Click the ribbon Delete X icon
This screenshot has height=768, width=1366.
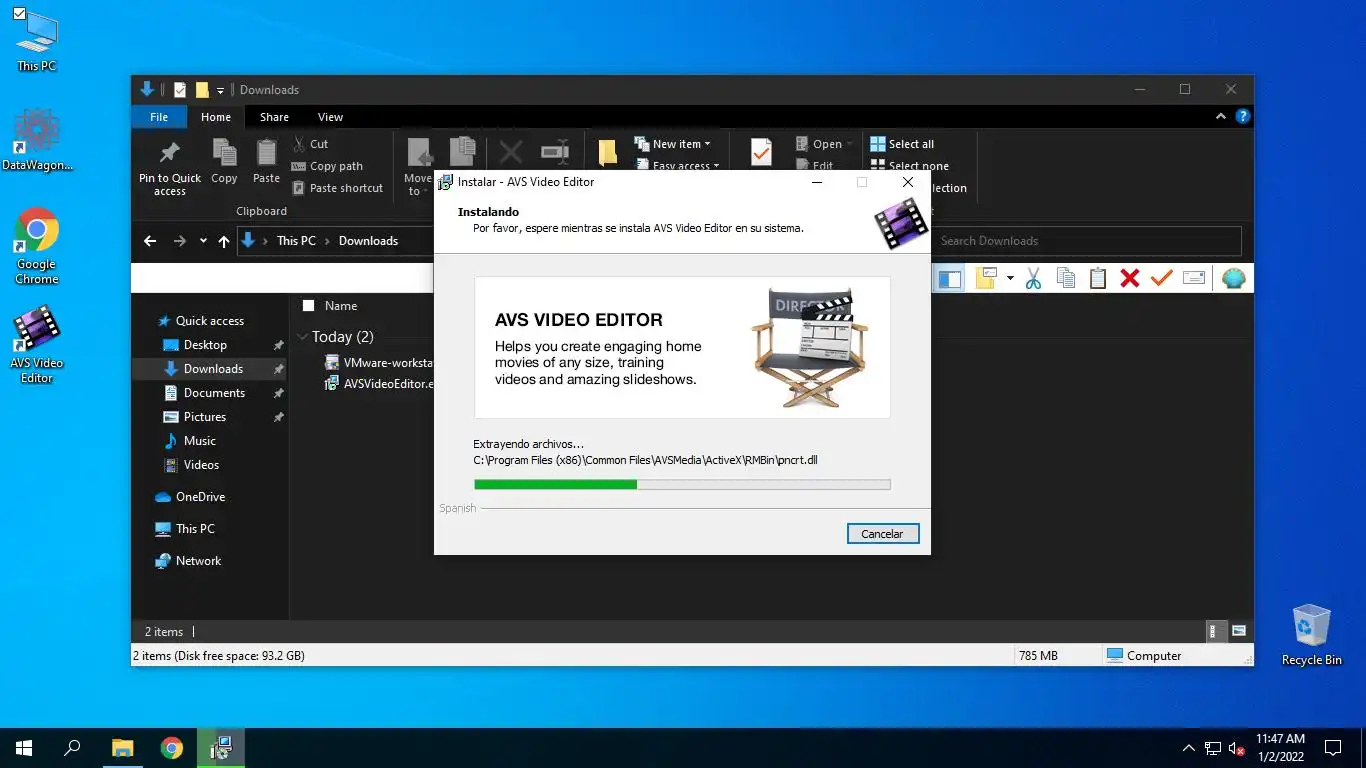coord(511,152)
